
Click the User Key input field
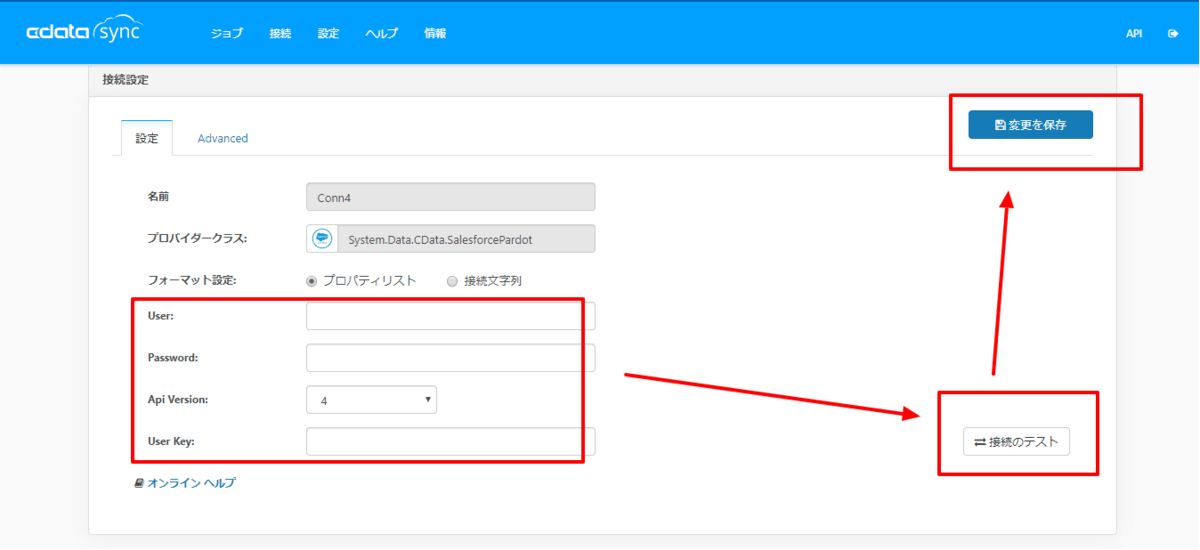click(x=451, y=442)
